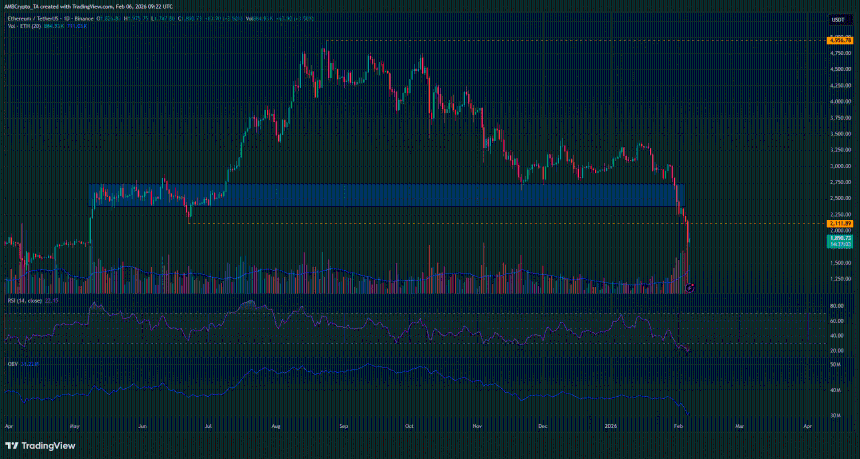Click the 3,750.00 price axis label
Viewport: 860px width, 459px height.
pos(839,117)
